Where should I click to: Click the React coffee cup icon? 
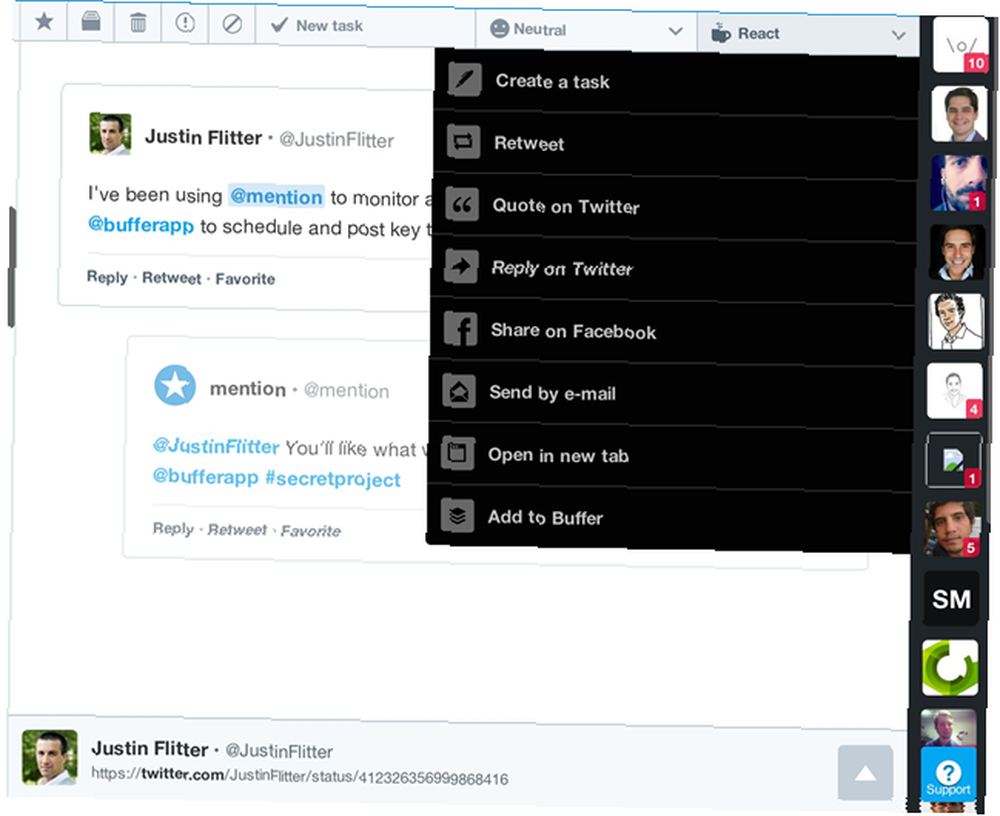721,33
